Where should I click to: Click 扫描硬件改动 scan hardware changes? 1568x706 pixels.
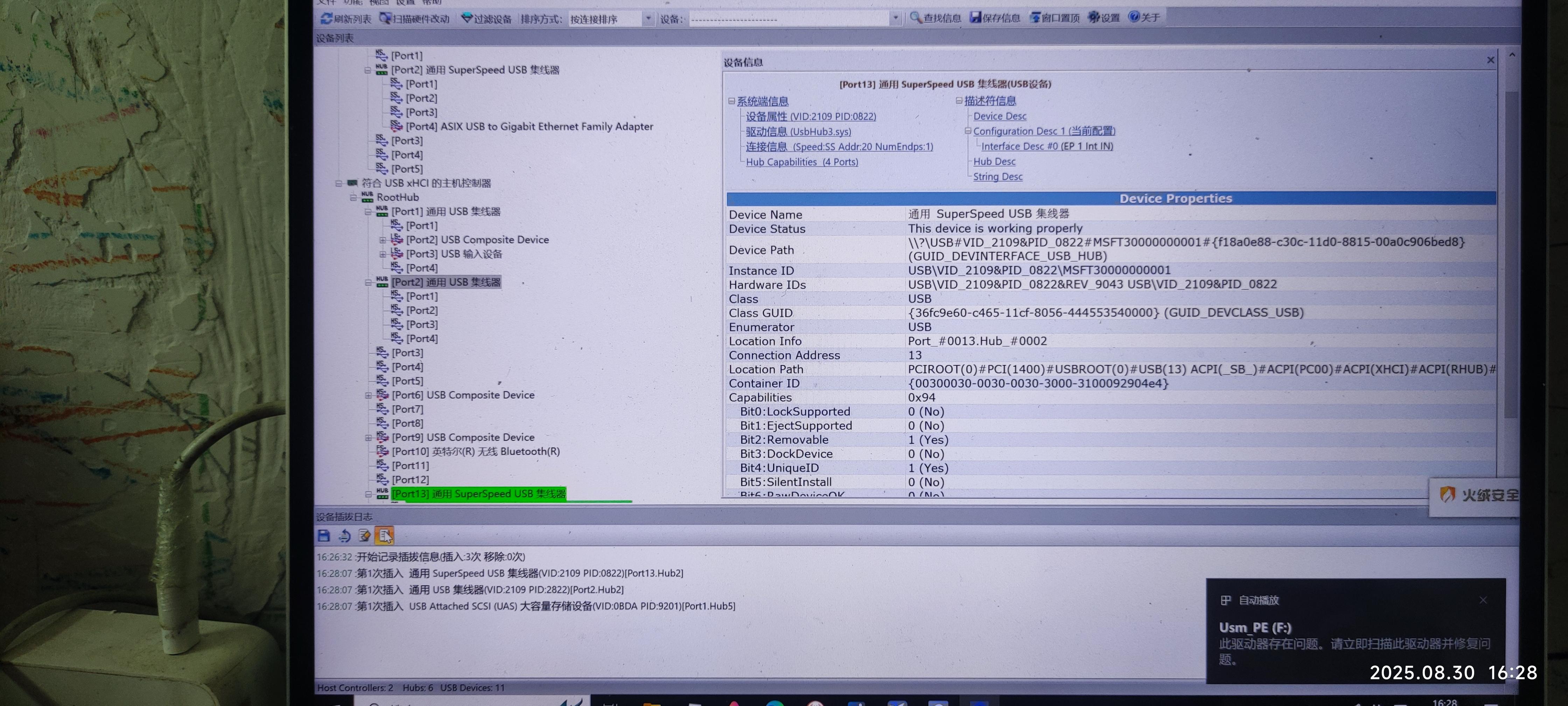pyautogui.click(x=415, y=19)
